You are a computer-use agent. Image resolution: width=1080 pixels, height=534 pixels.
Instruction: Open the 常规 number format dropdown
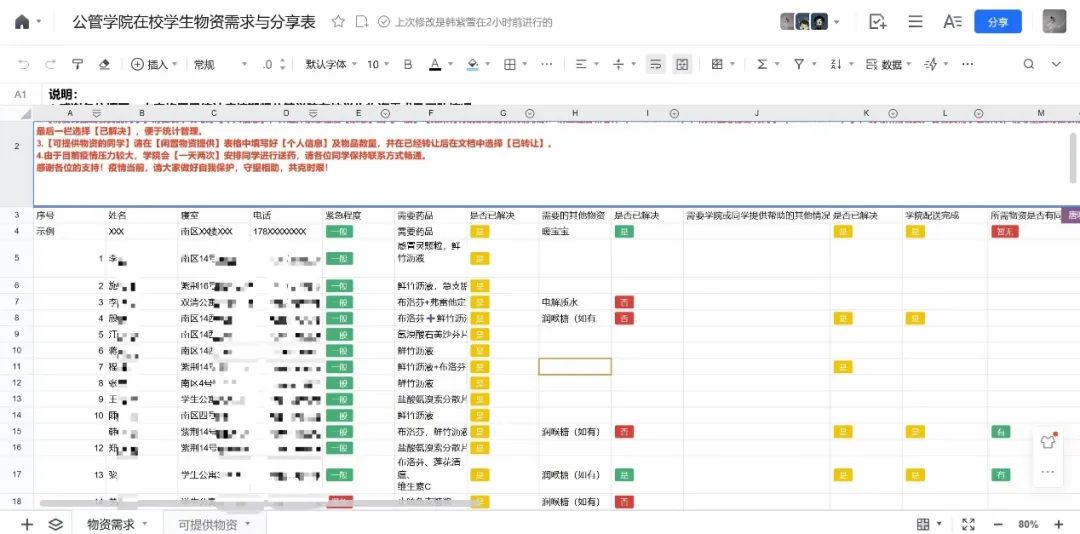[x=220, y=64]
